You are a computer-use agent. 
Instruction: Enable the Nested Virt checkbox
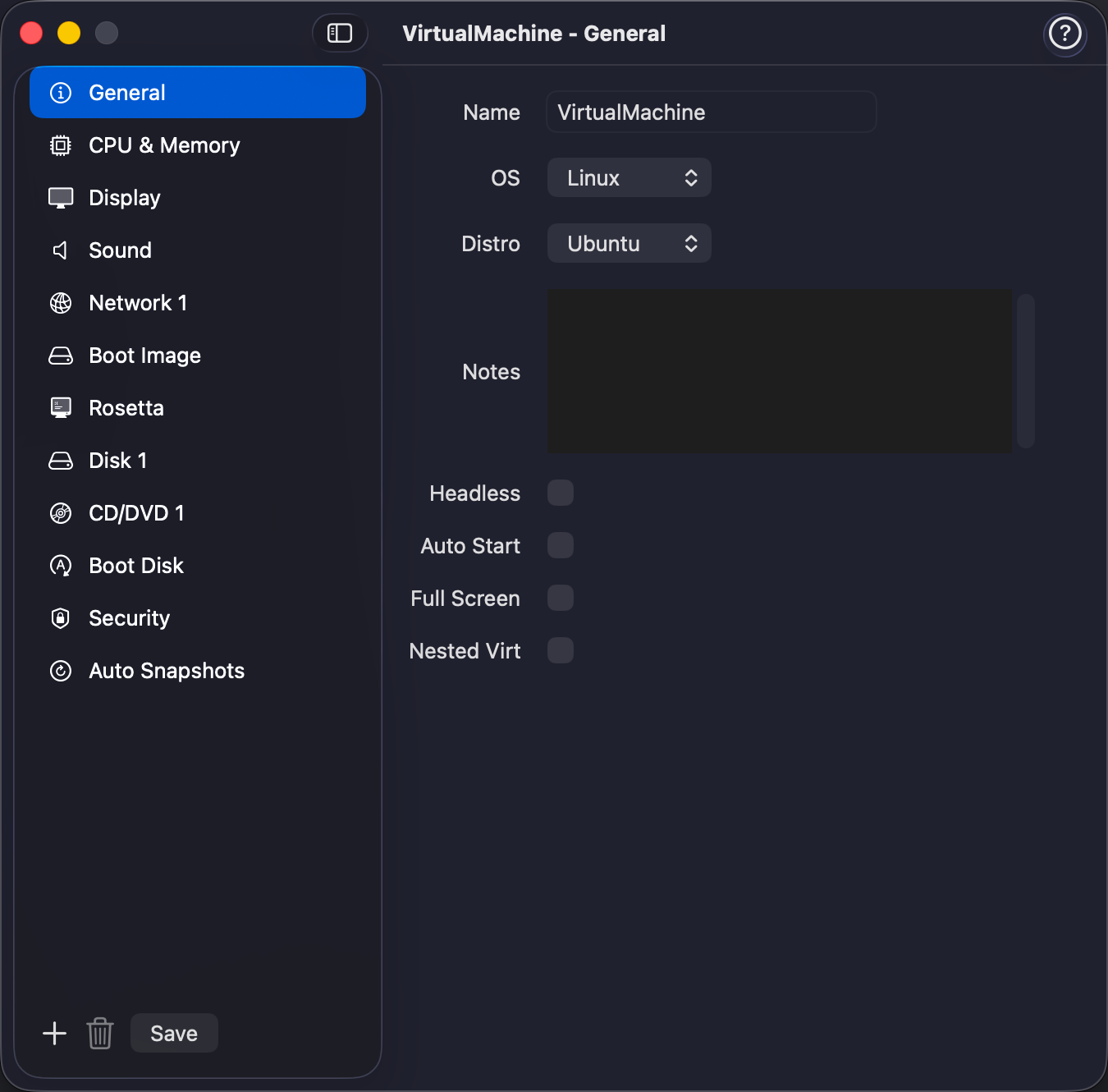[x=561, y=651]
